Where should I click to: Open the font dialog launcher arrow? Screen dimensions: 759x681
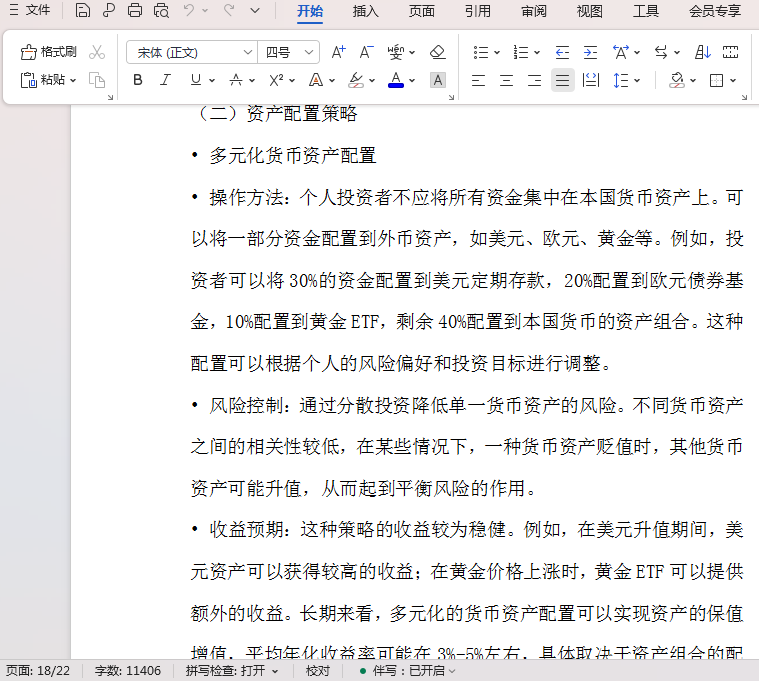click(x=451, y=97)
